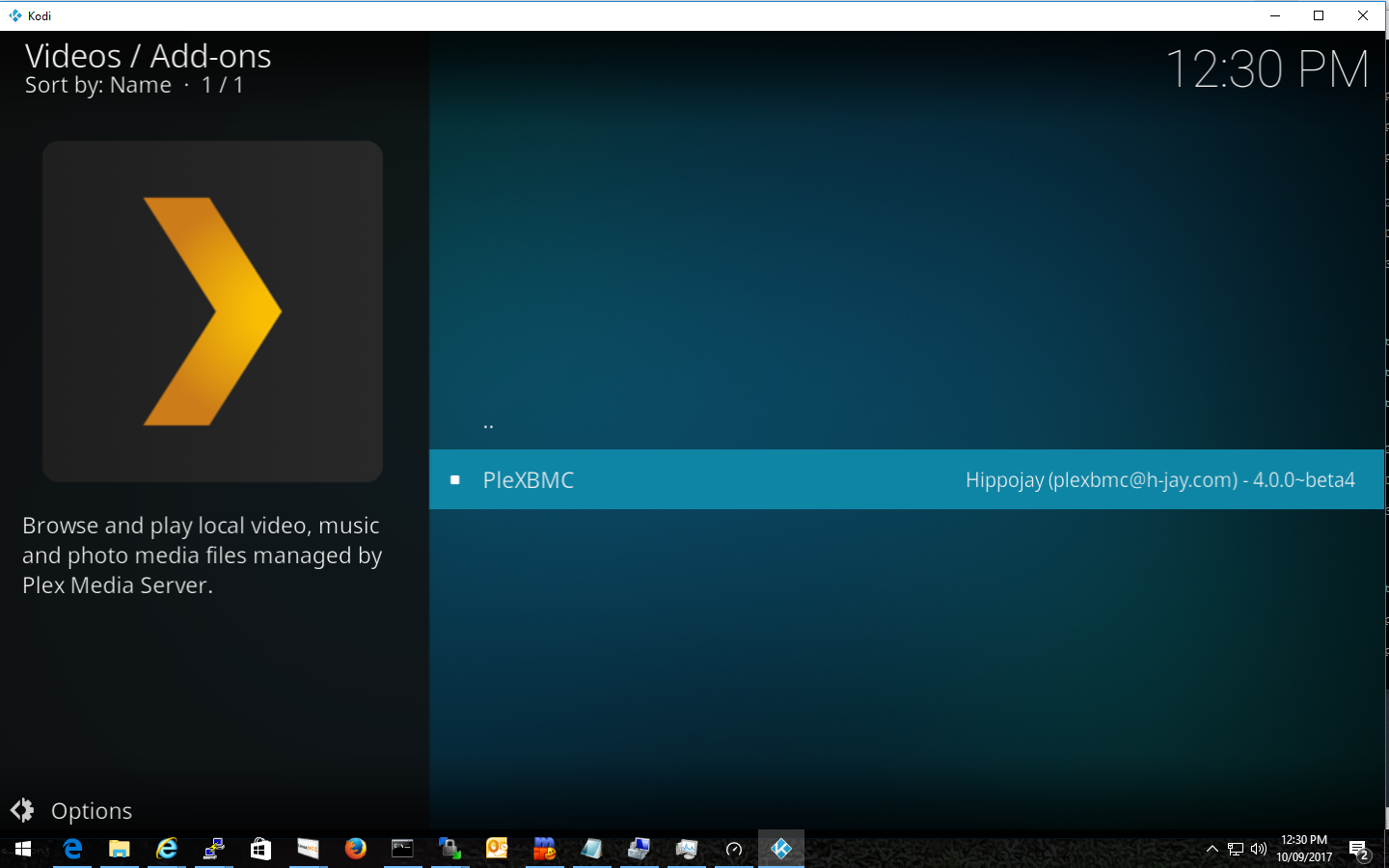1389x868 pixels.
Task: Open the Windows Start menu
Action: (23, 849)
